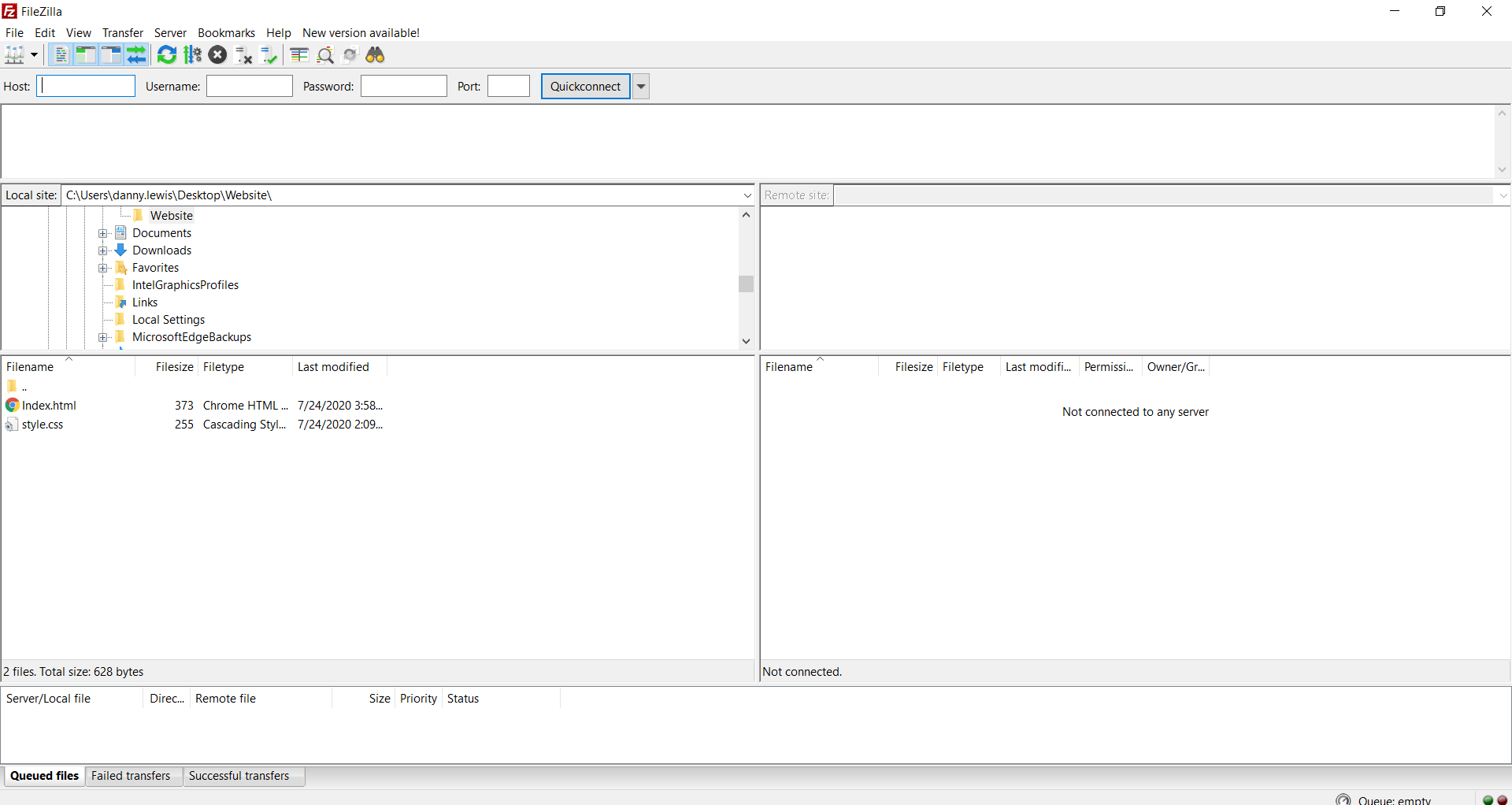The width and height of the screenshot is (1512, 805).
Task: Click the Quickconnect button
Action: (586, 87)
